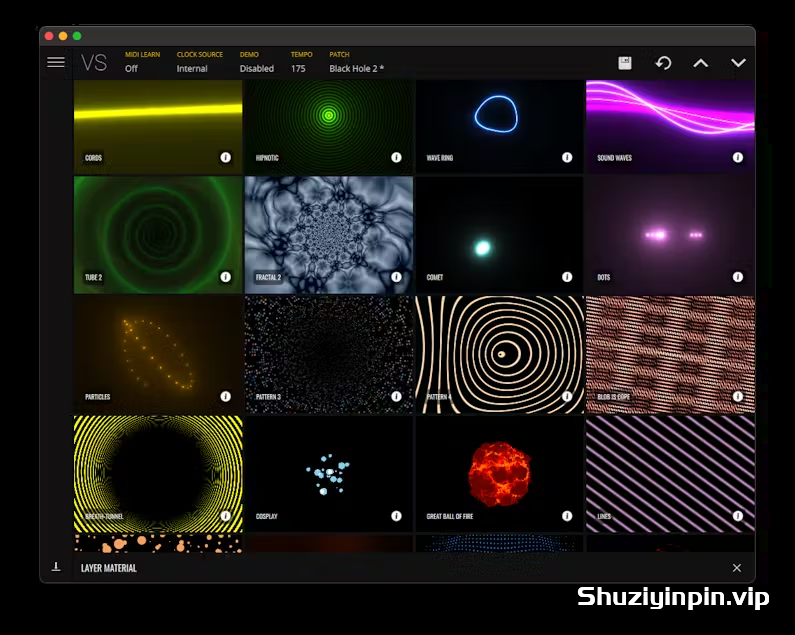795x635 pixels.
Task: Select the Blob Is Dope material thumbnail
Action: coord(670,355)
